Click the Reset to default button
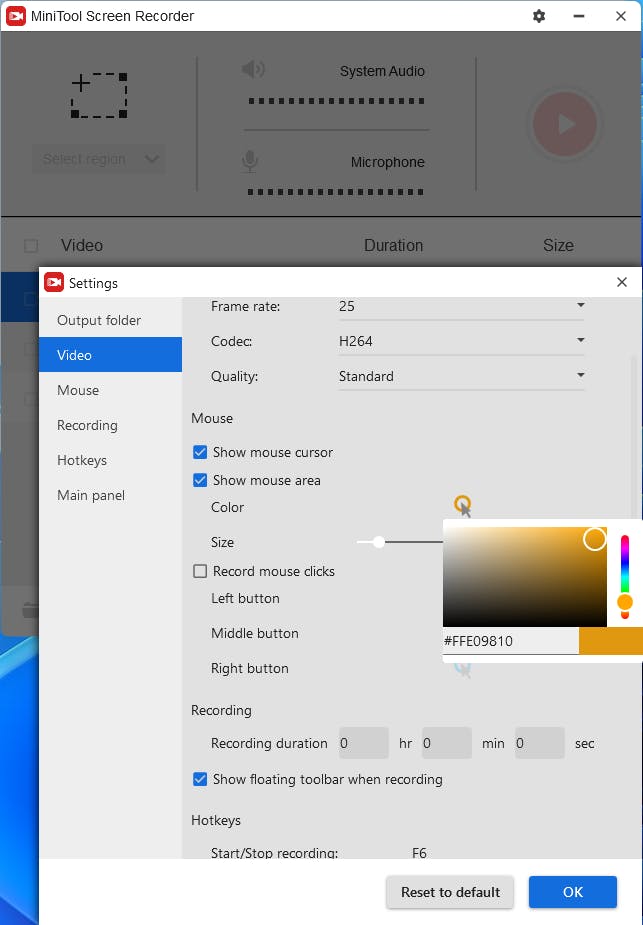643x925 pixels. click(450, 892)
